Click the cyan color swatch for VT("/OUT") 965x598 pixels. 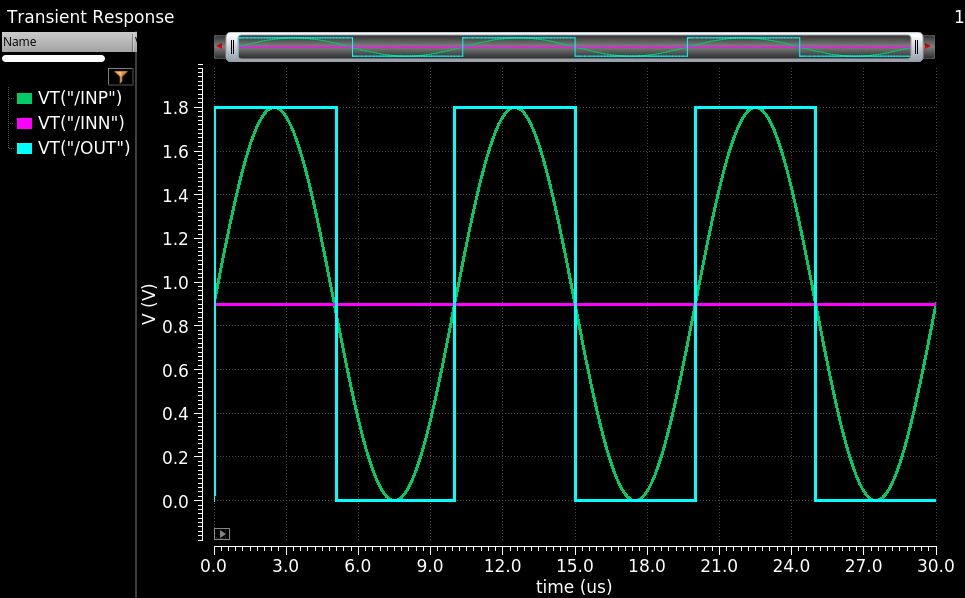click(25, 146)
